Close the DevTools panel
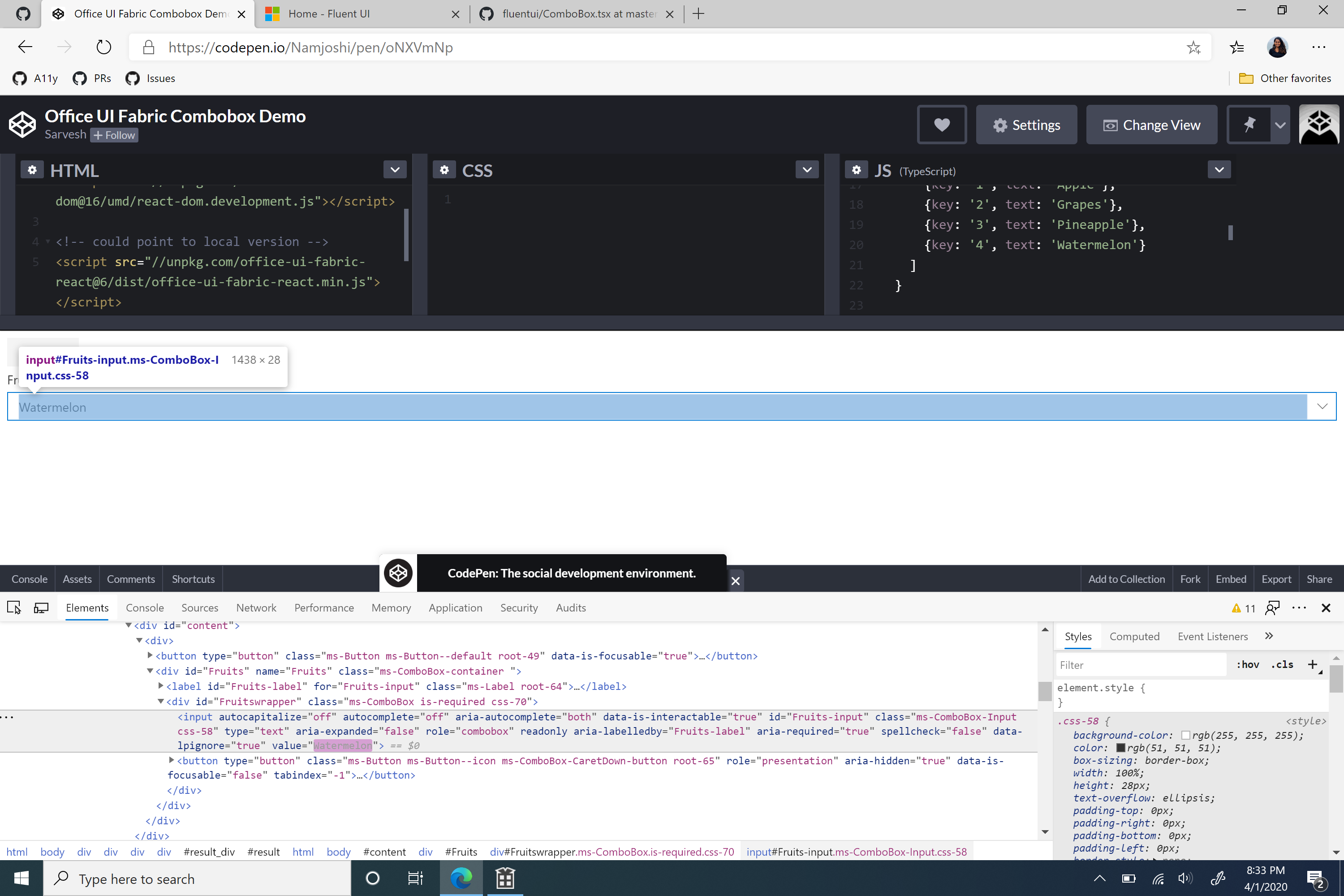The height and width of the screenshot is (896, 1344). coord(1326,607)
